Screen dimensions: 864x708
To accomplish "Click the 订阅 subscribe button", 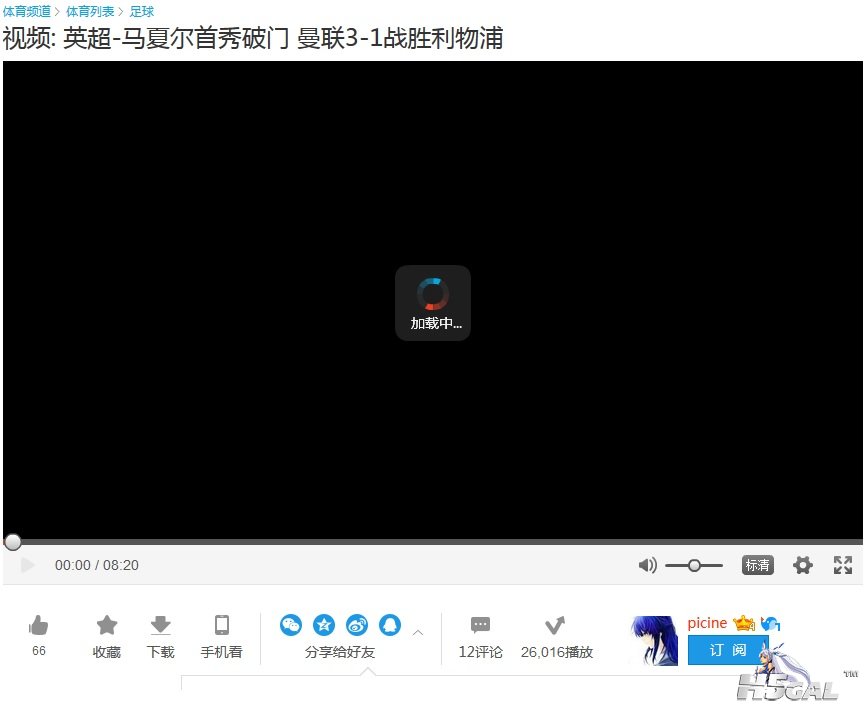I will tap(728, 650).
